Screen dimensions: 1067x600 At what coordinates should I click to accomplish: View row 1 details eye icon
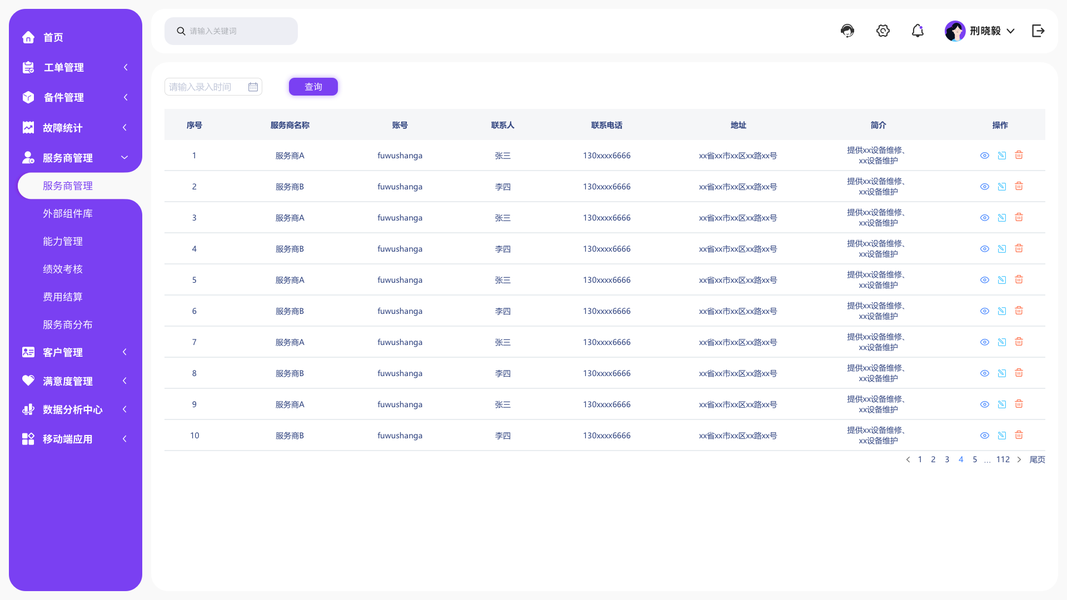[x=985, y=156]
